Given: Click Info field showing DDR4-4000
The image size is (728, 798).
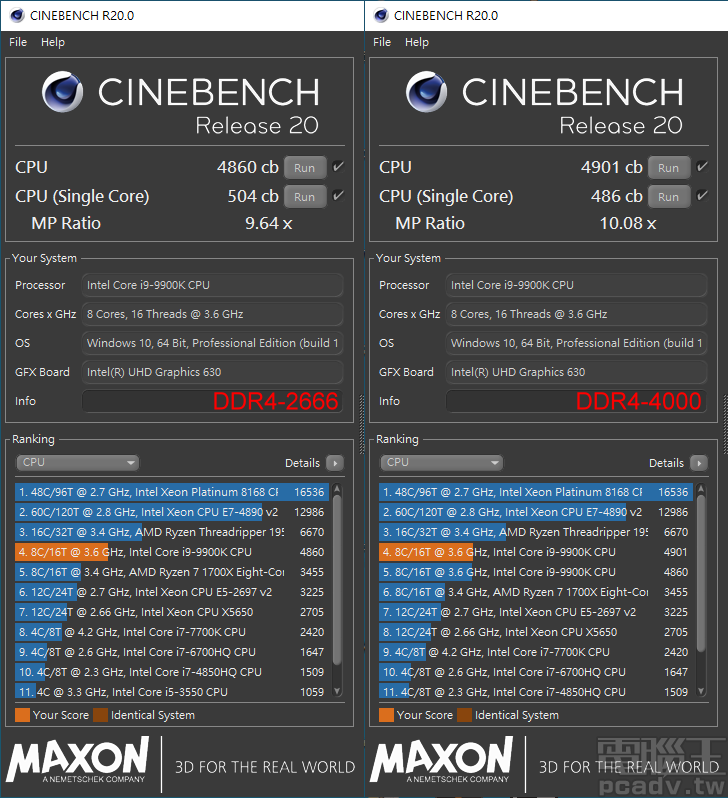Looking at the screenshot, I should pos(576,401).
